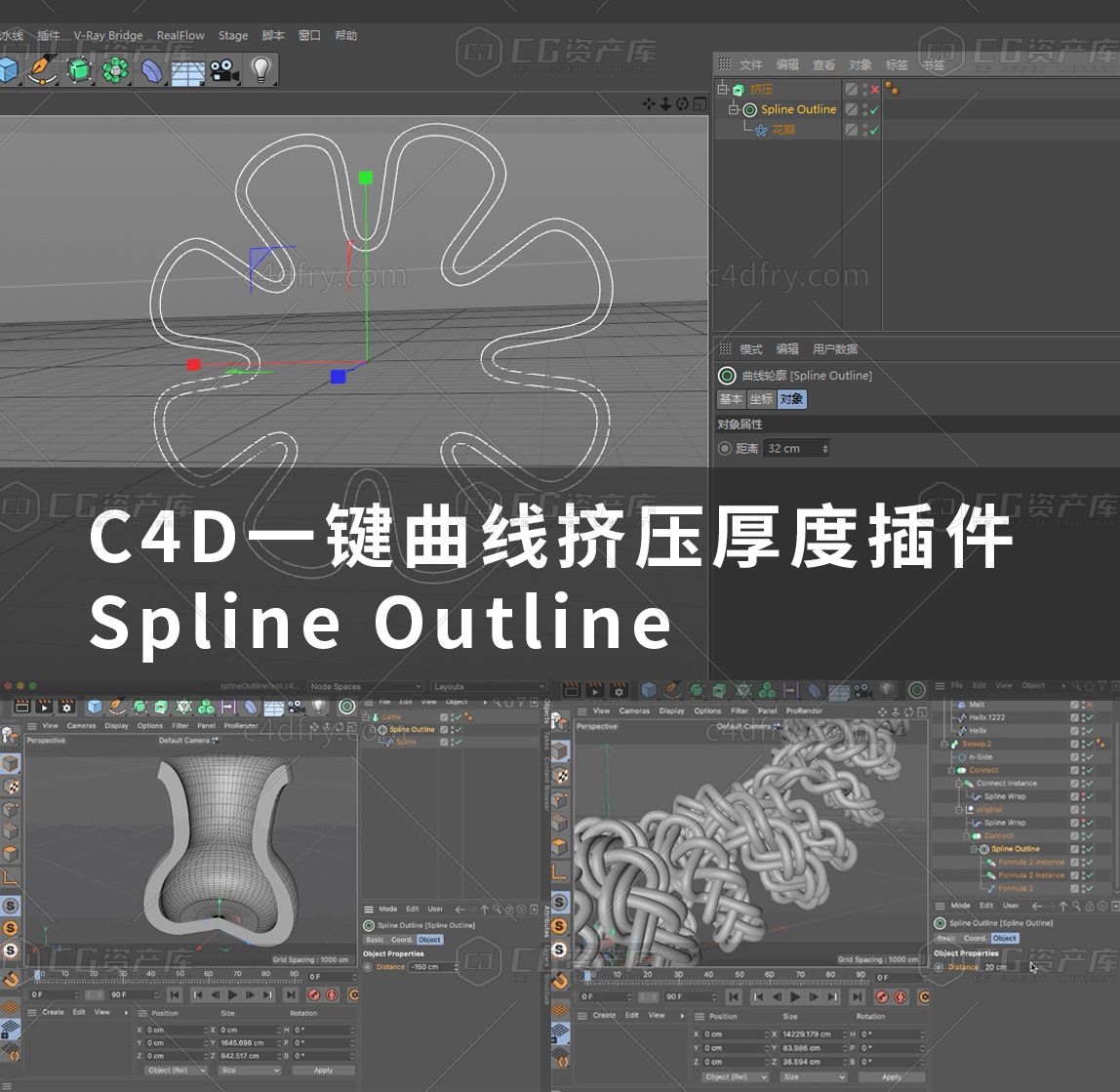Open Cameras viewport menu, bottom-left window
The image size is (1120, 1092).
point(81,725)
